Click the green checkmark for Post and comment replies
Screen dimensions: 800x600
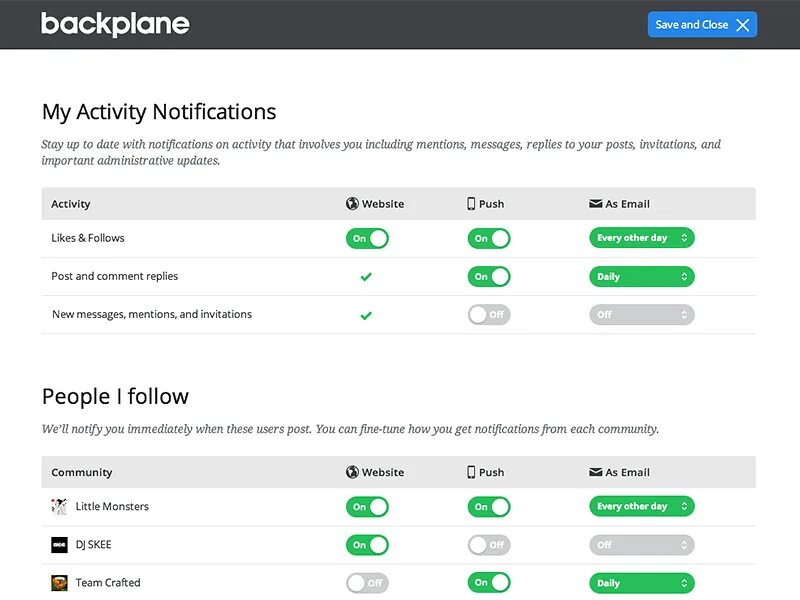[366, 277]
